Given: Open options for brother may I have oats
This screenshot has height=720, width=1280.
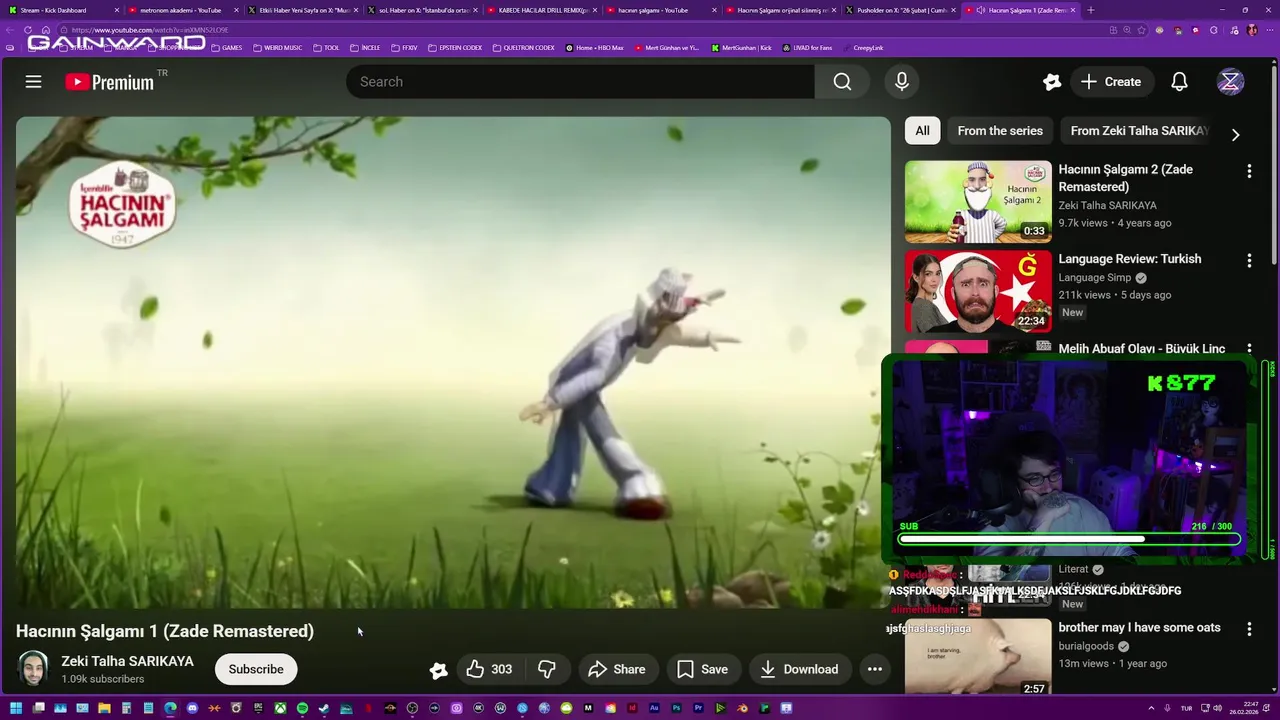Looking at the screenshot, I should (x=1249, y=629).
